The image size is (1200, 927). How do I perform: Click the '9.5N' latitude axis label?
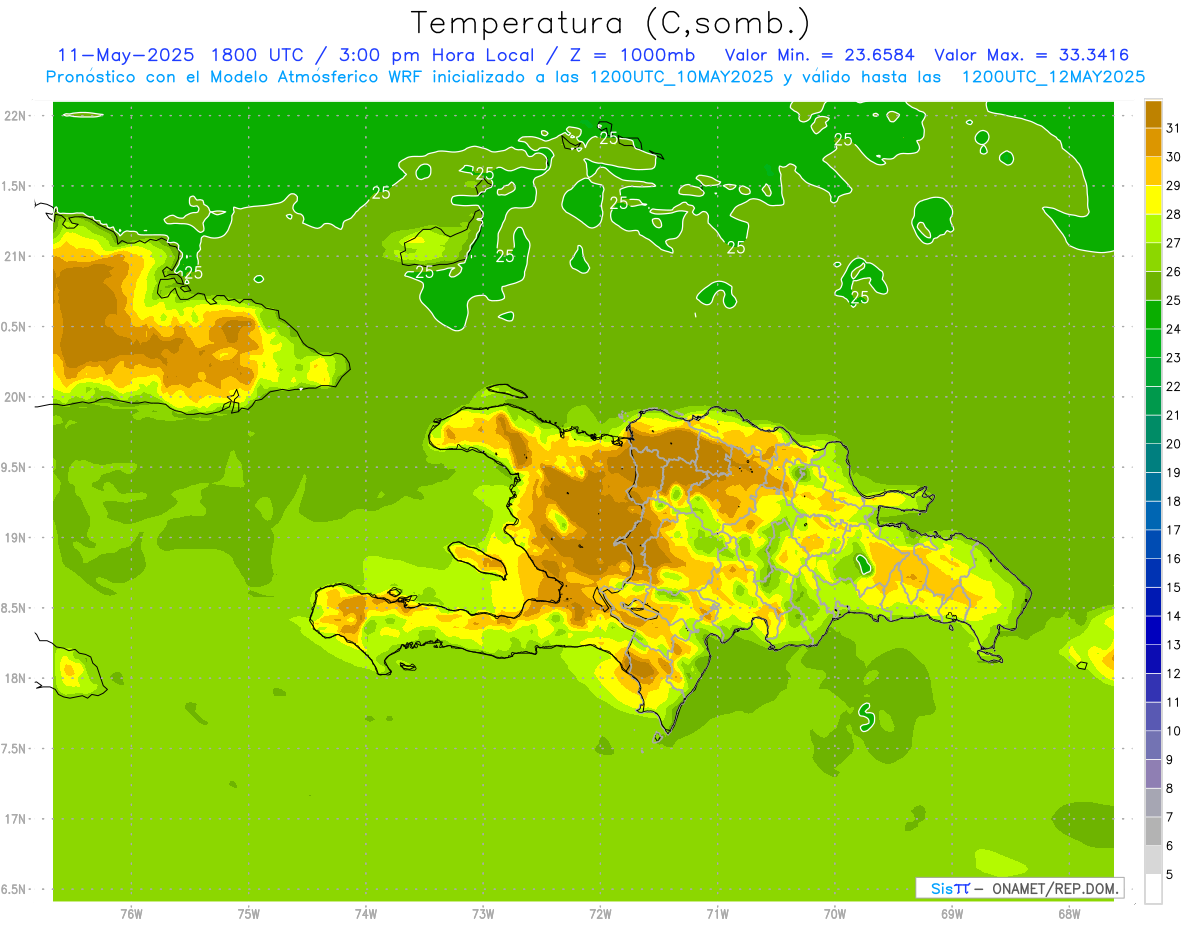13,467
